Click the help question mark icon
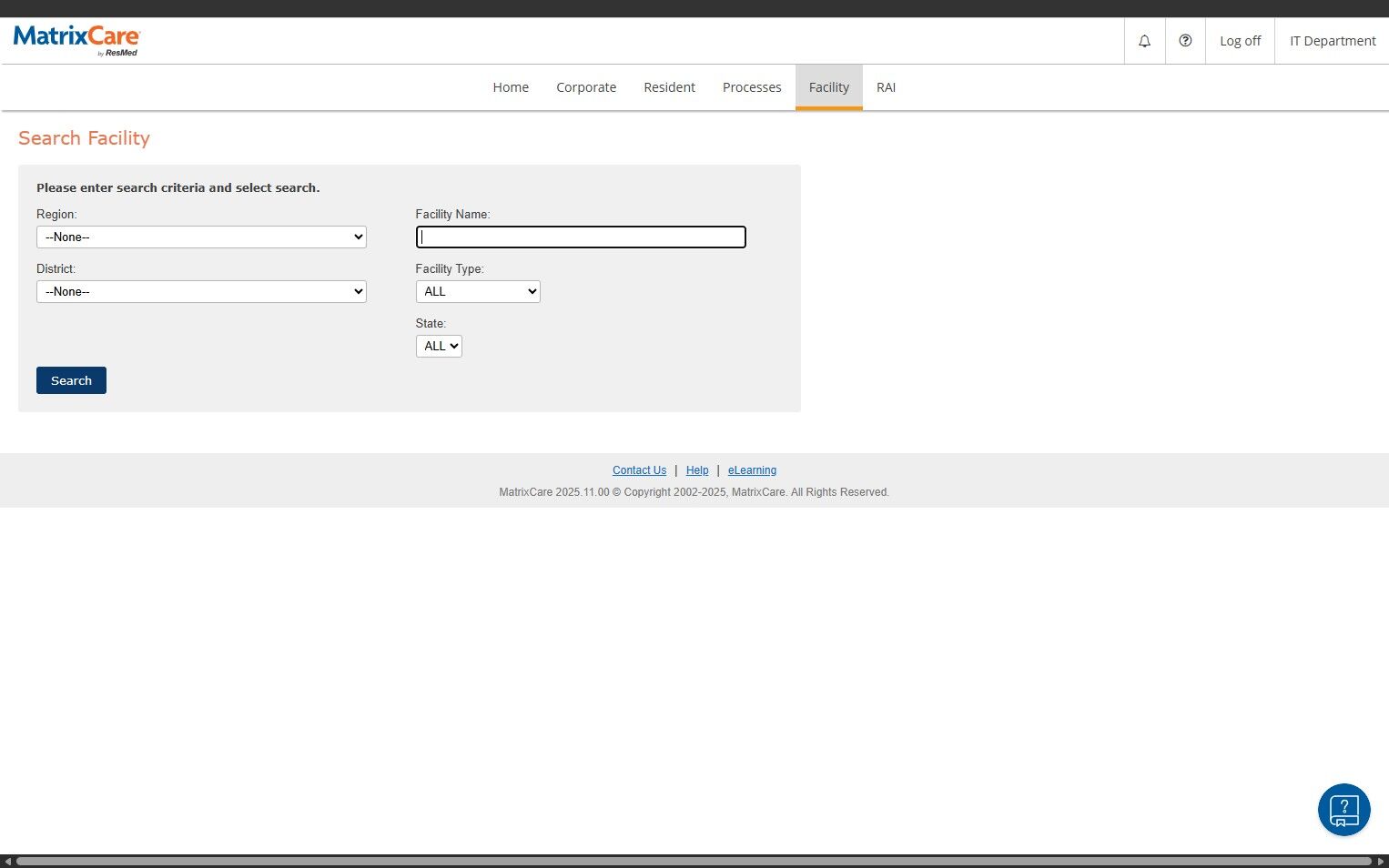Viewport: 1389px width, 868px height. 1185,41
